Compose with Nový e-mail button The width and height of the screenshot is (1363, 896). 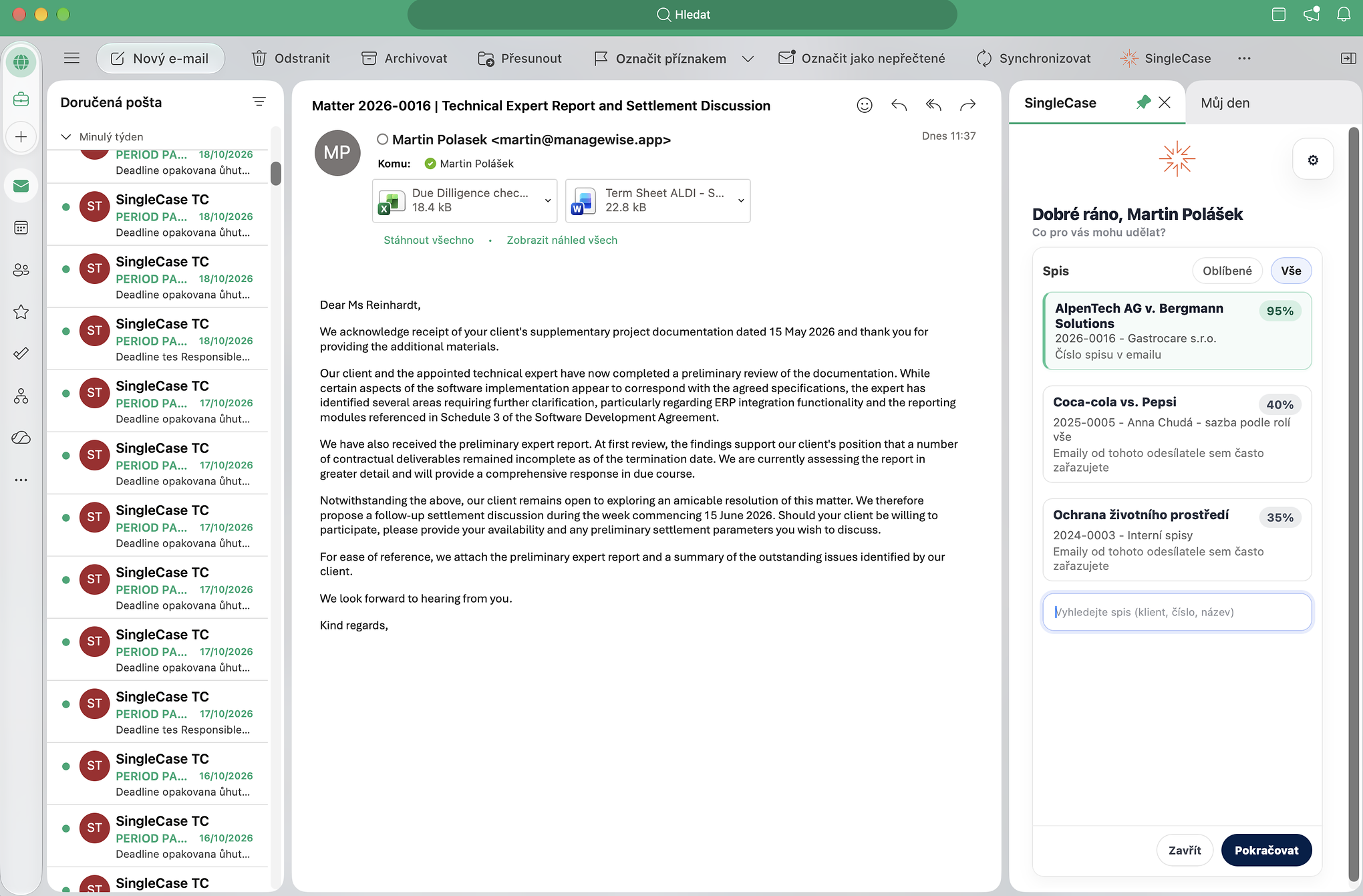(x=160, y=58)
